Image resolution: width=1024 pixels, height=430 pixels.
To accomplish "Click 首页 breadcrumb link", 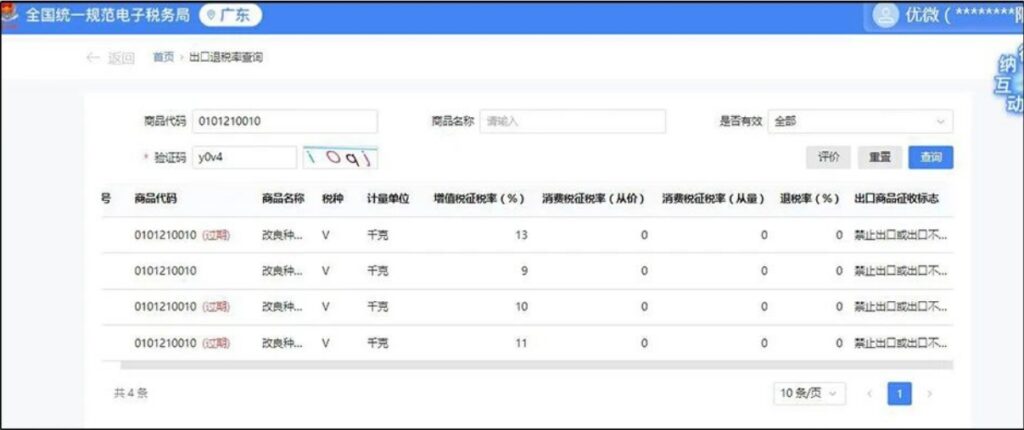I will pos(162,58).
